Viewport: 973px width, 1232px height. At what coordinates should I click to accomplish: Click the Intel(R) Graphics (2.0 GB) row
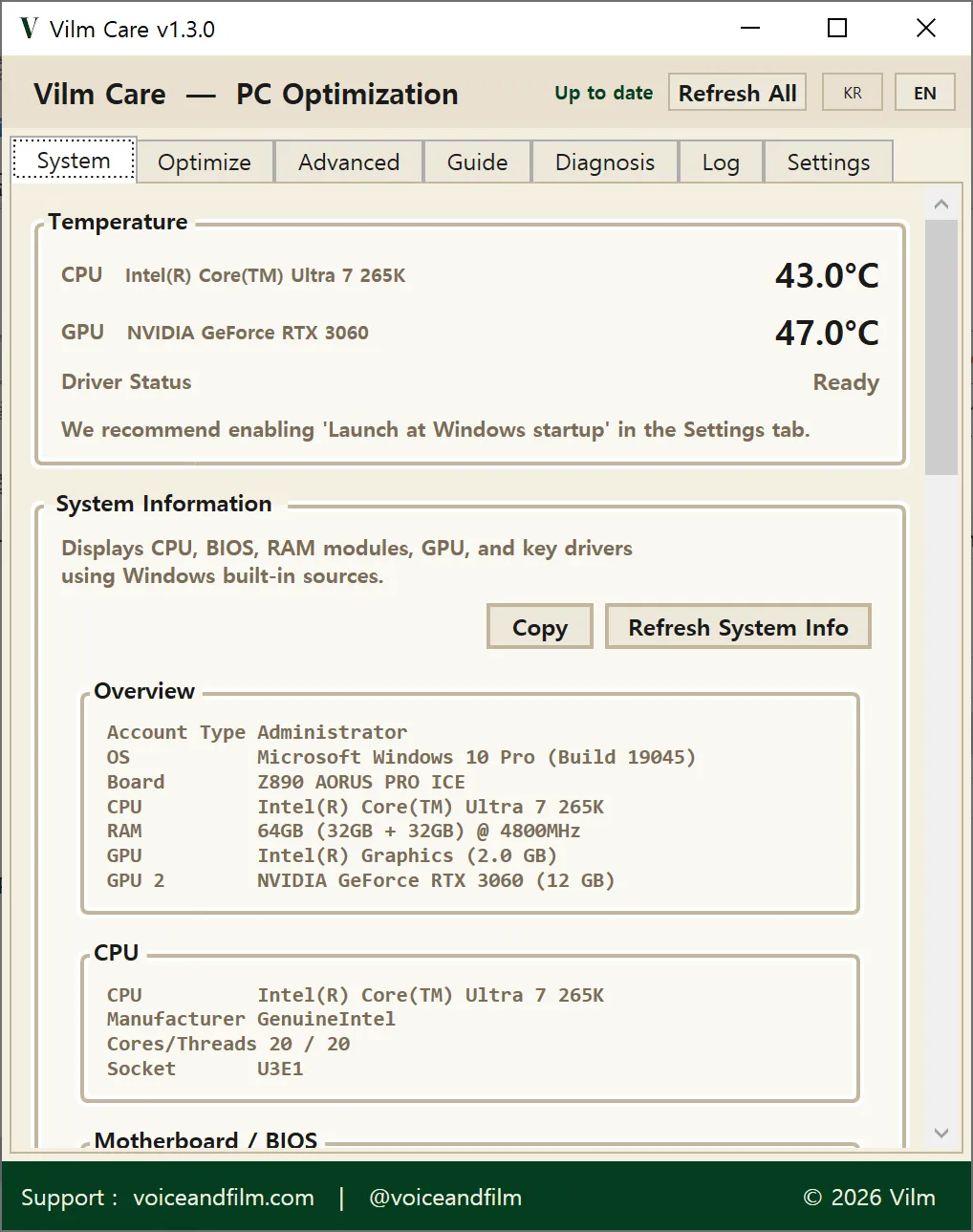332,855
